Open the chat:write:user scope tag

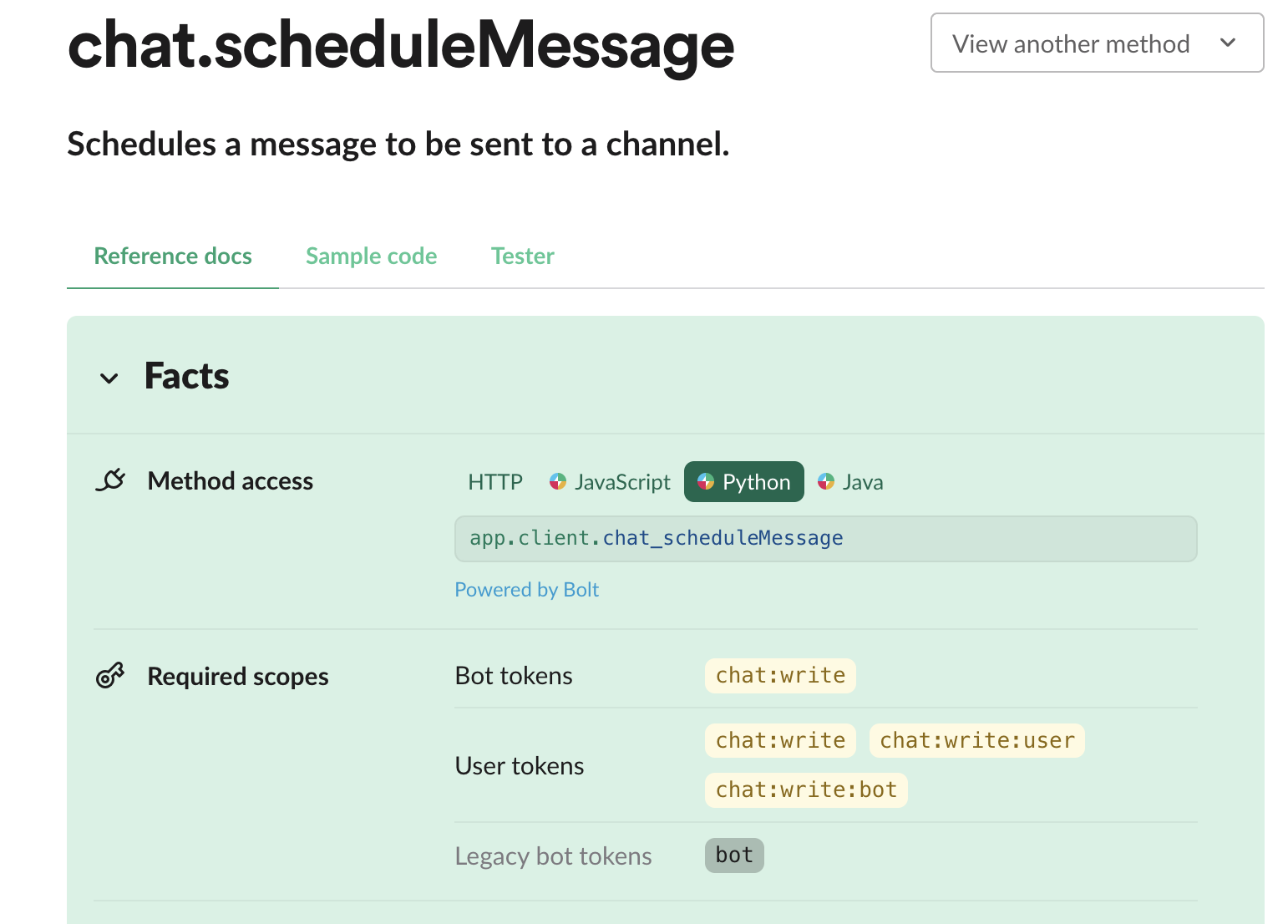pos(977,741)
